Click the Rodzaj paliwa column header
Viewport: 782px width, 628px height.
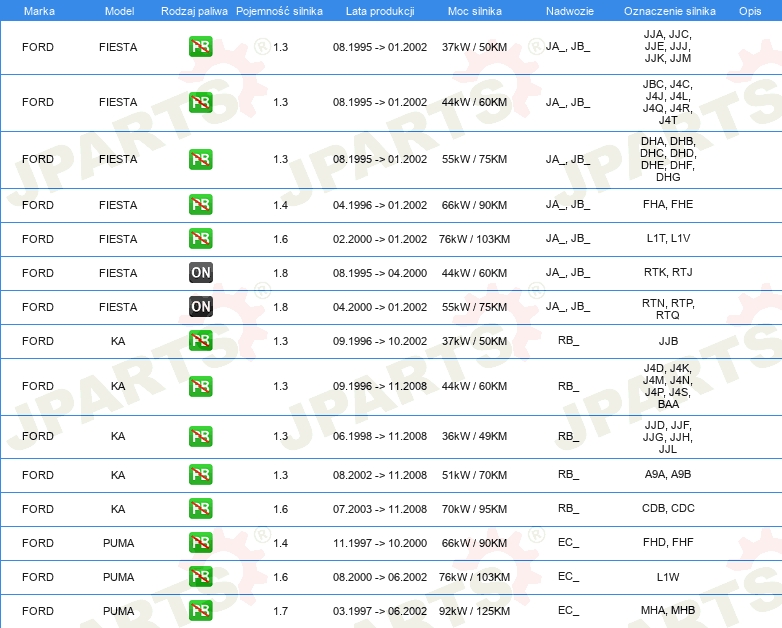pyautogui.click(x=194, y=11)
